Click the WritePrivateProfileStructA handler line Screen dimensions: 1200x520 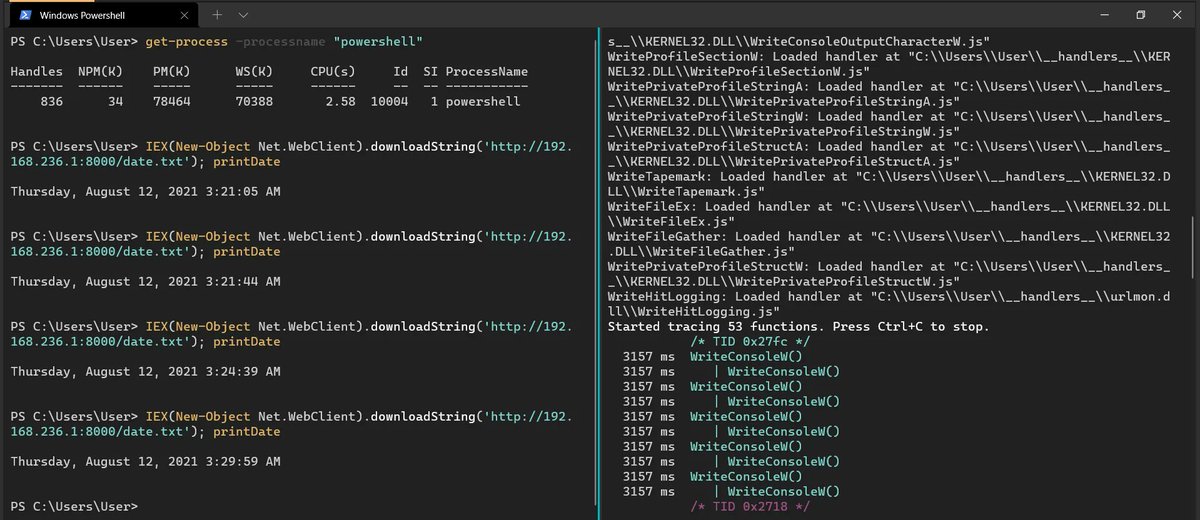(888, 154)
